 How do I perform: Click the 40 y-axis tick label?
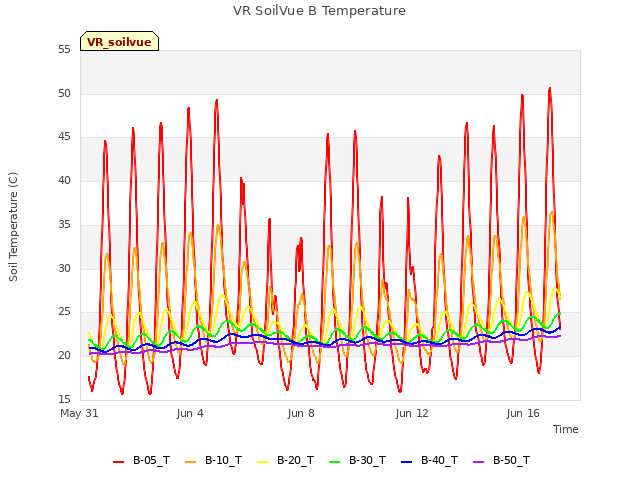[x=64, y=180]
